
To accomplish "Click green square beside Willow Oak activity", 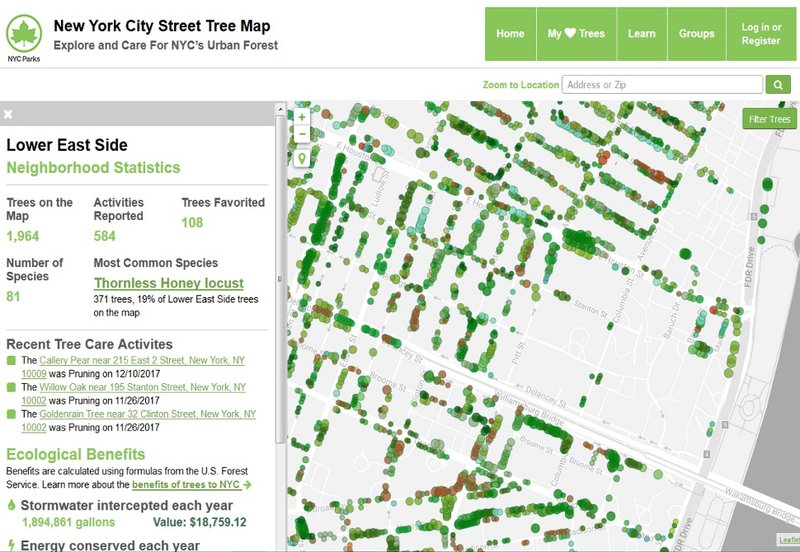I will [11, 387].
